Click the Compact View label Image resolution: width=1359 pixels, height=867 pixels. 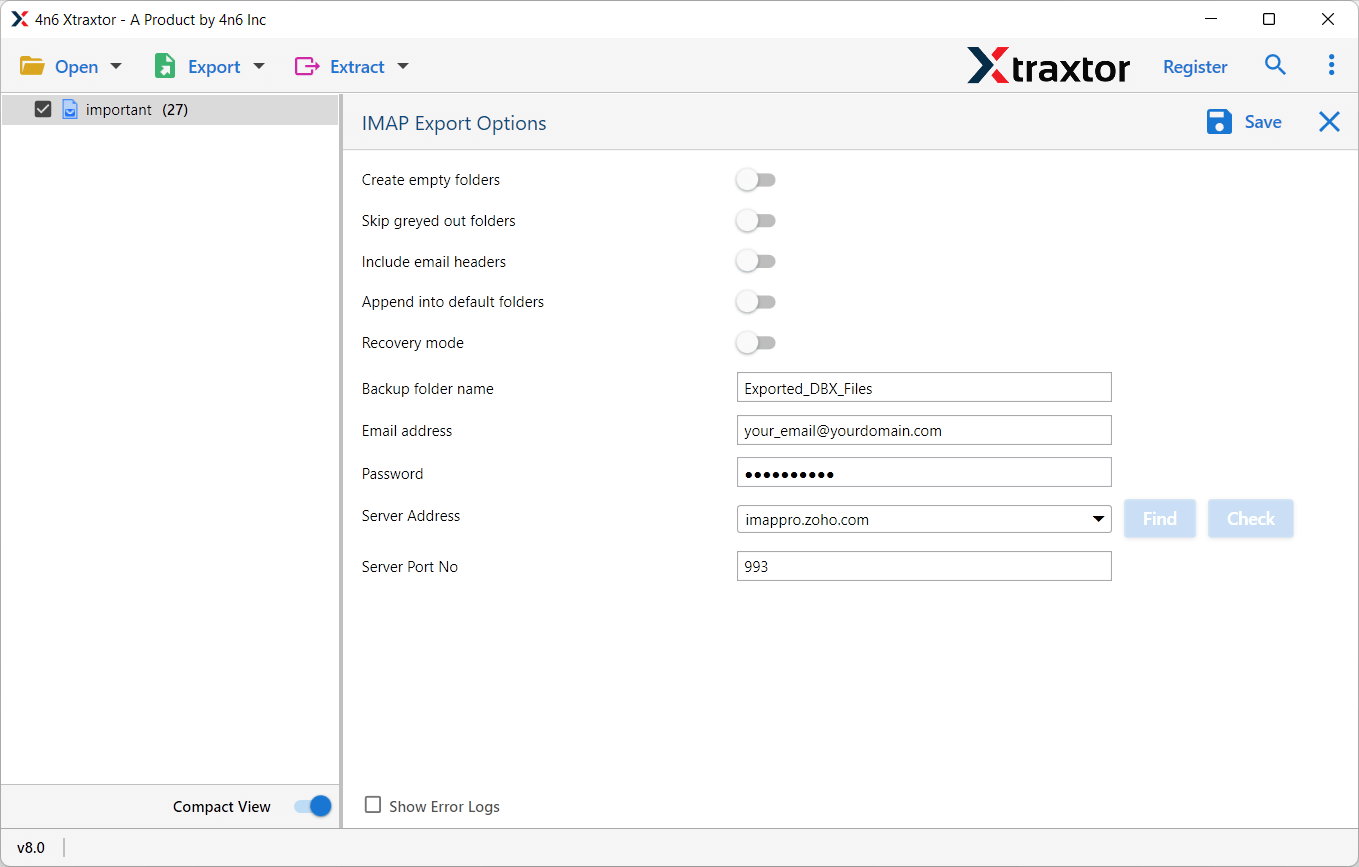pos(222,807)
